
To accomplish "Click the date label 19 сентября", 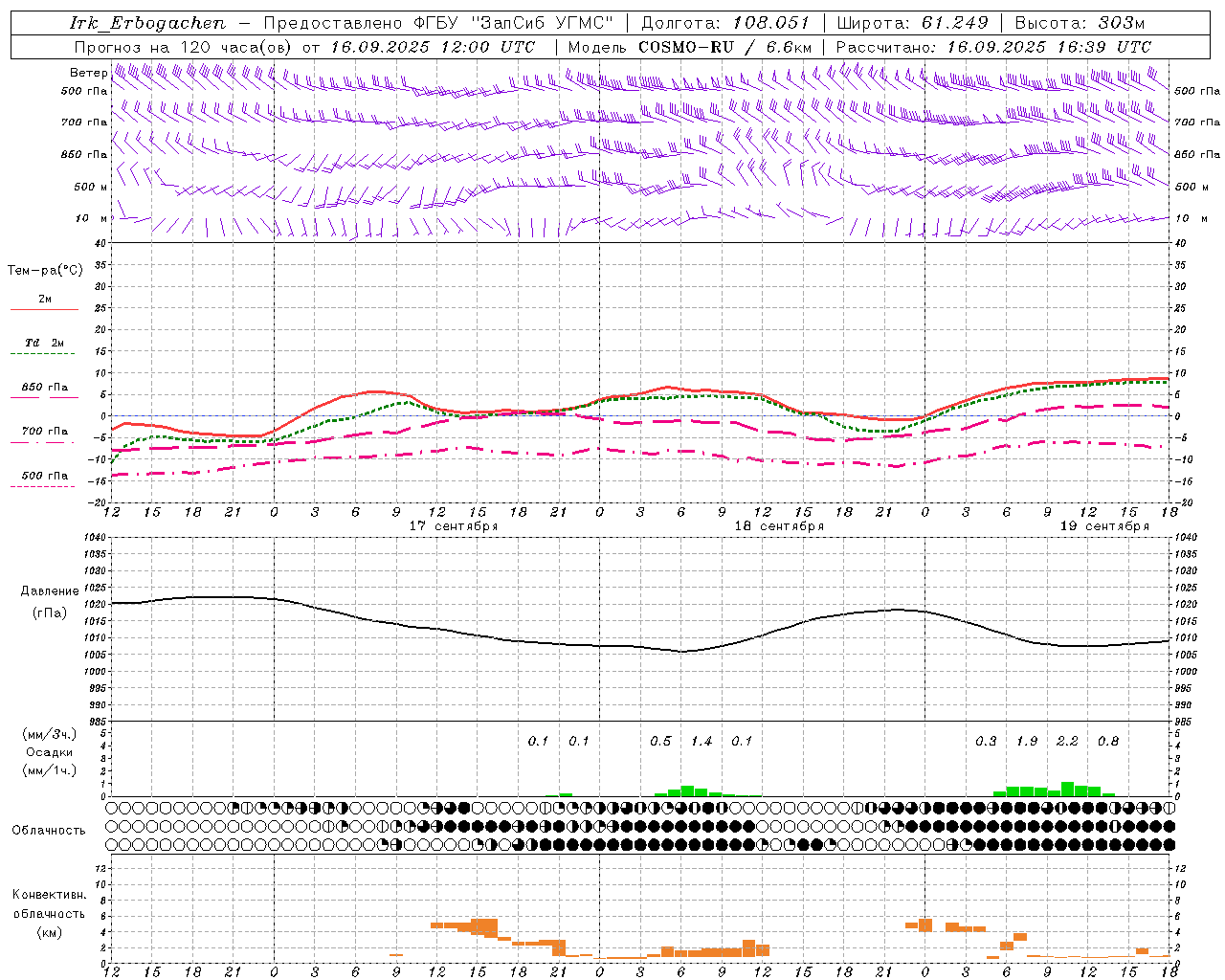I will coord(1104,526).
